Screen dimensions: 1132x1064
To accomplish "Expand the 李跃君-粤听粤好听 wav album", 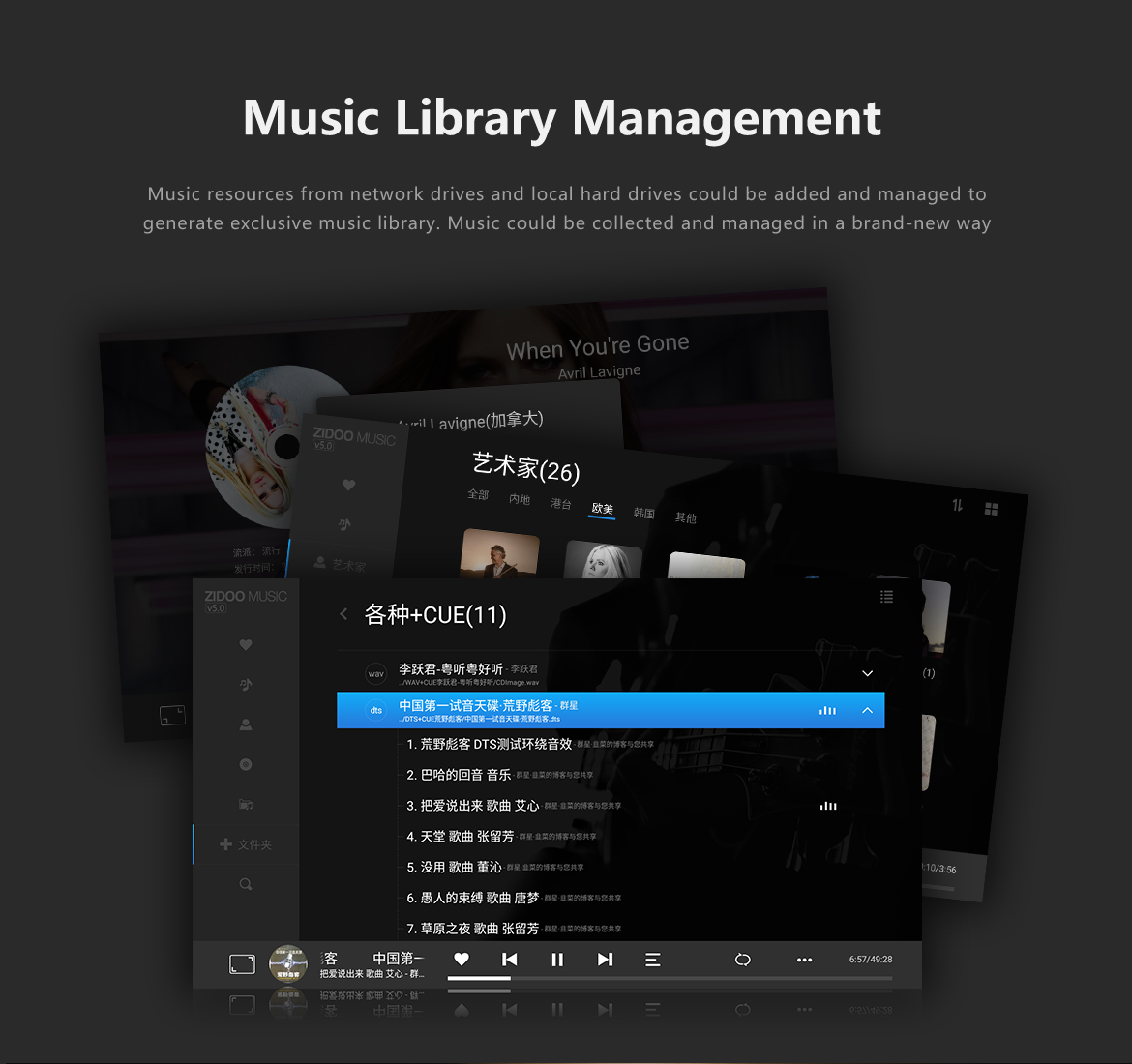I will pyautogui.click(x=867, y=673).
